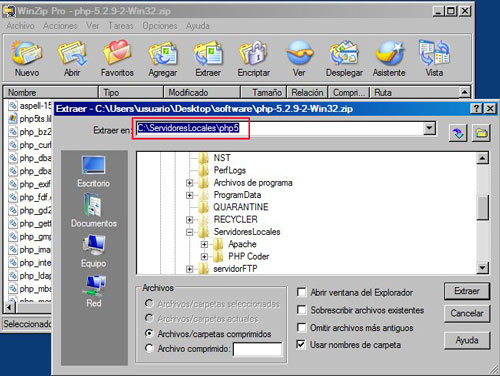Collapse ServidoresLocales folder node
The height and width of the screenshot is (376, 500).
(190, 232)
